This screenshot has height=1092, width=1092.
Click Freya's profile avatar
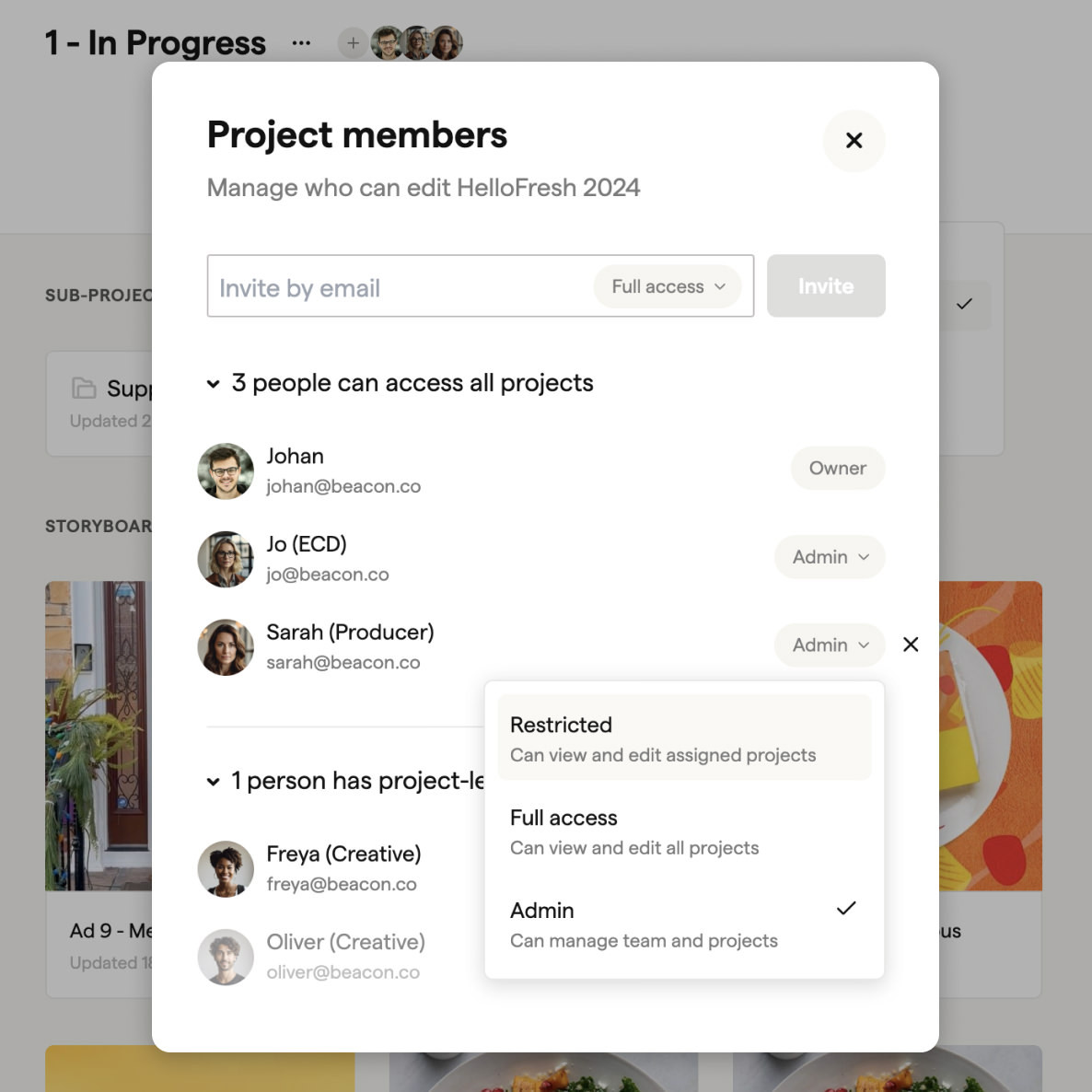[226, 868]
